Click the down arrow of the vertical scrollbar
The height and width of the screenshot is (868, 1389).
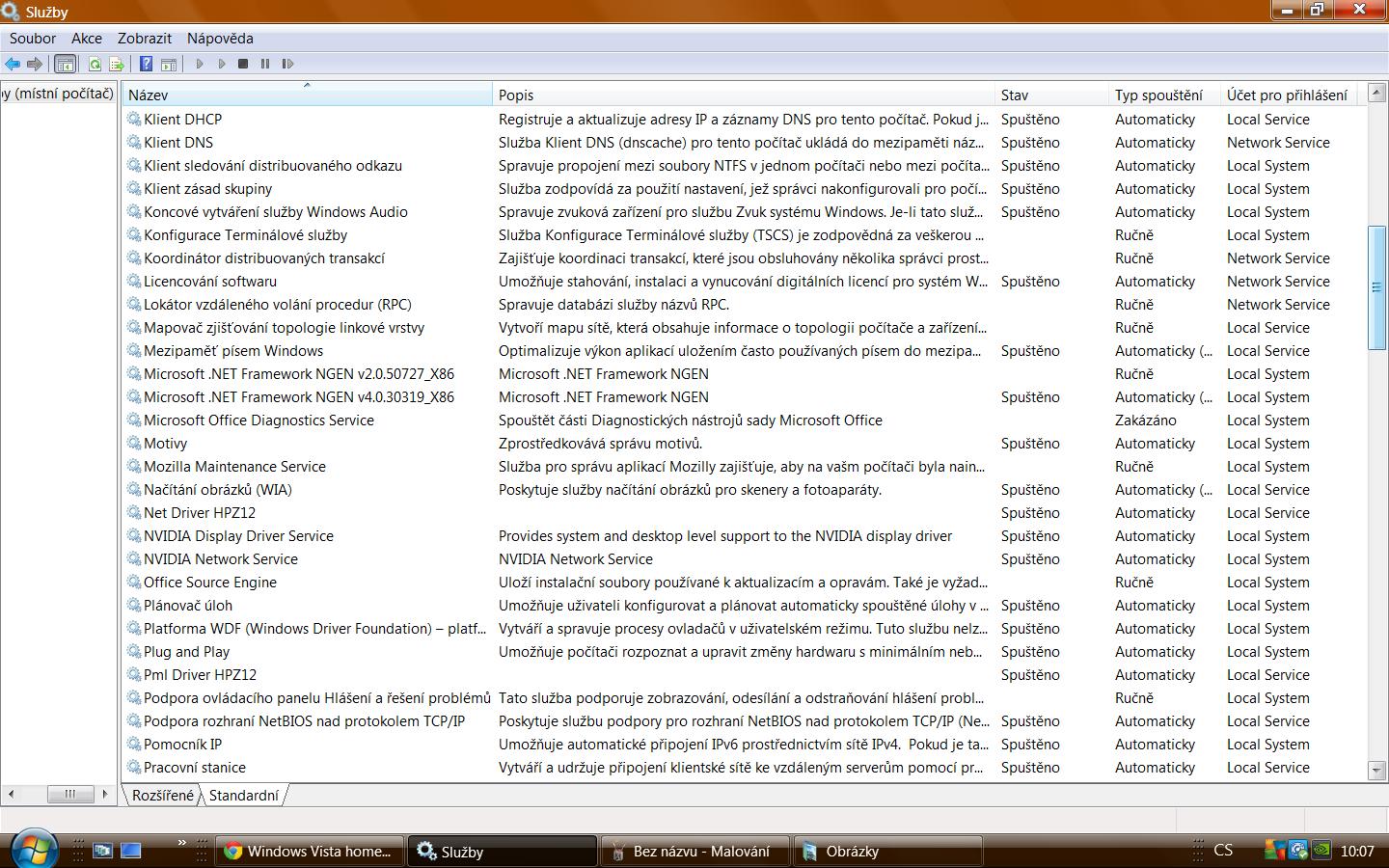point(1377,770)
